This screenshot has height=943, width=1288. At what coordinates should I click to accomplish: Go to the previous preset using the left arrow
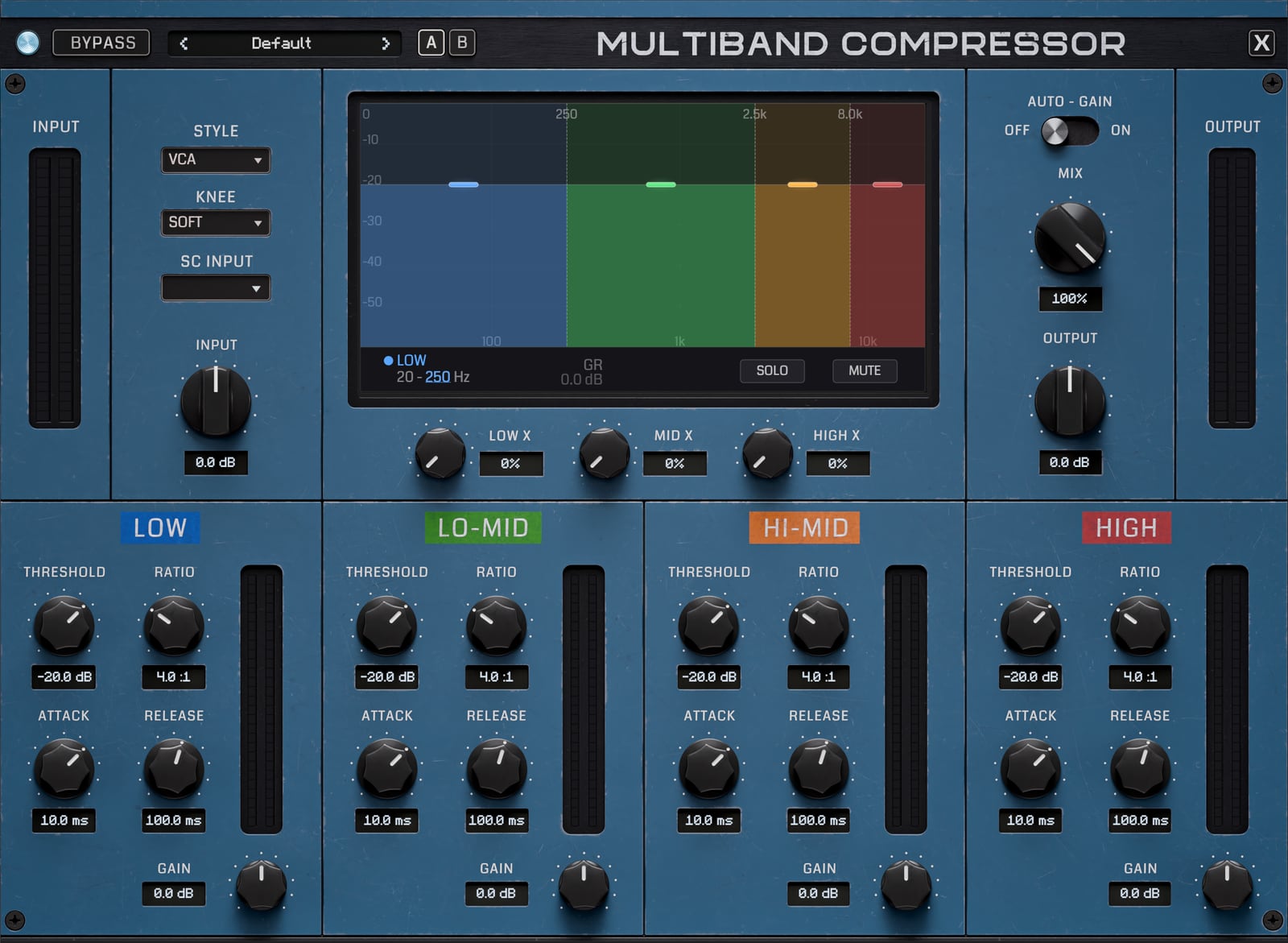tap(184, 43)
